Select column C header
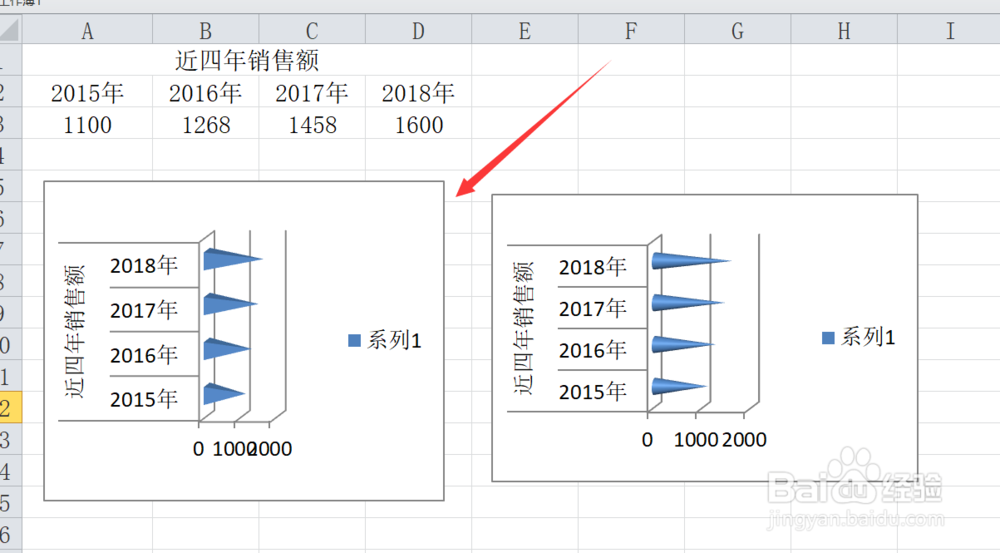The height and width of the screenshot is (553, 1000). click(312, 30)
